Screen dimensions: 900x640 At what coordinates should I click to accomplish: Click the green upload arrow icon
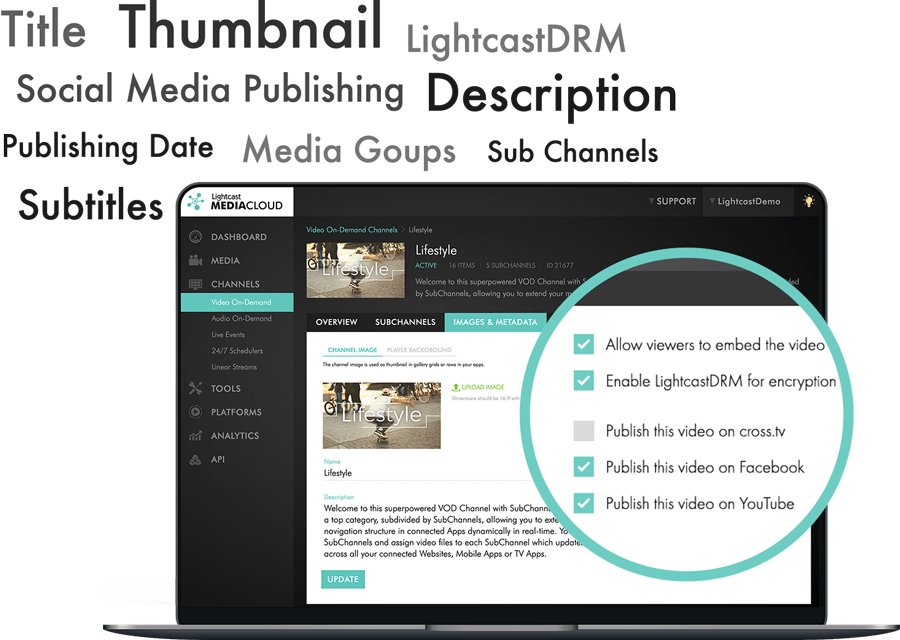coord(456,387)
